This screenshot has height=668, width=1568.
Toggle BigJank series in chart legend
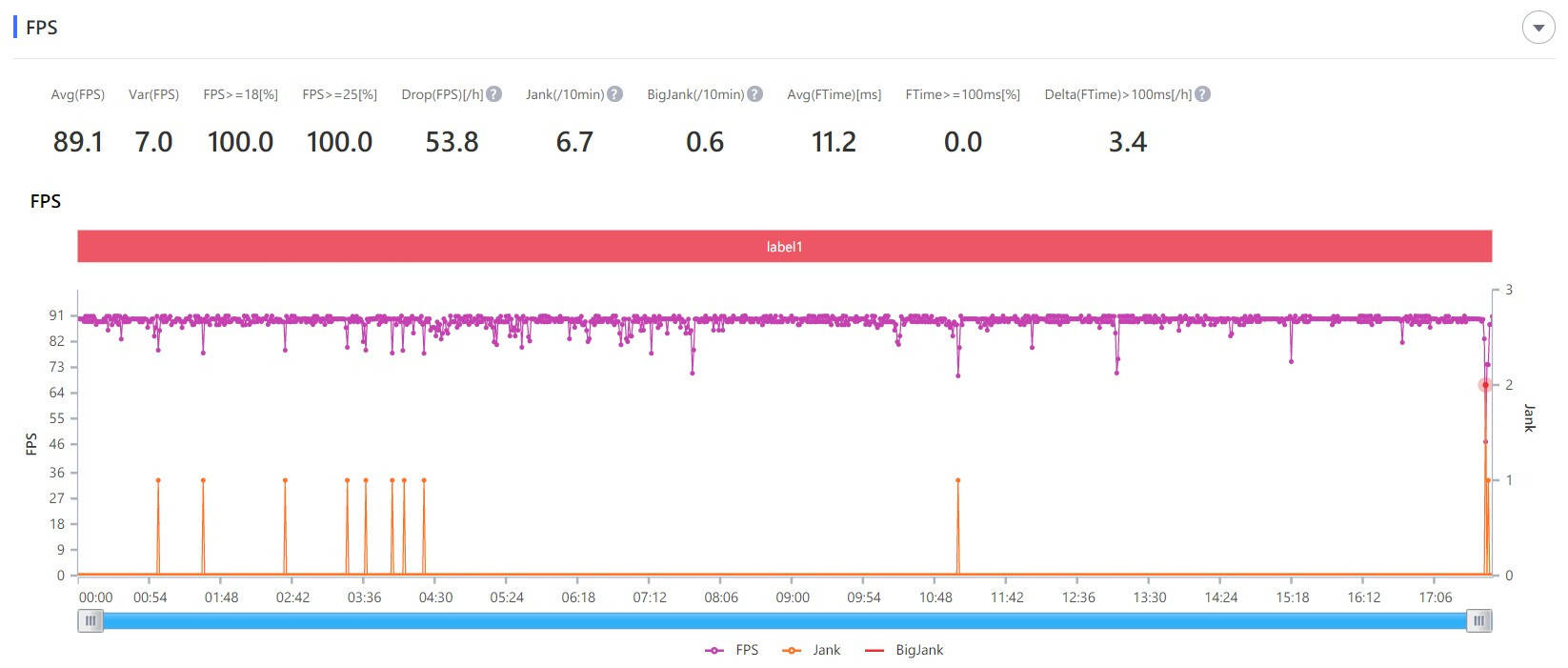click(x=905, y=650)
